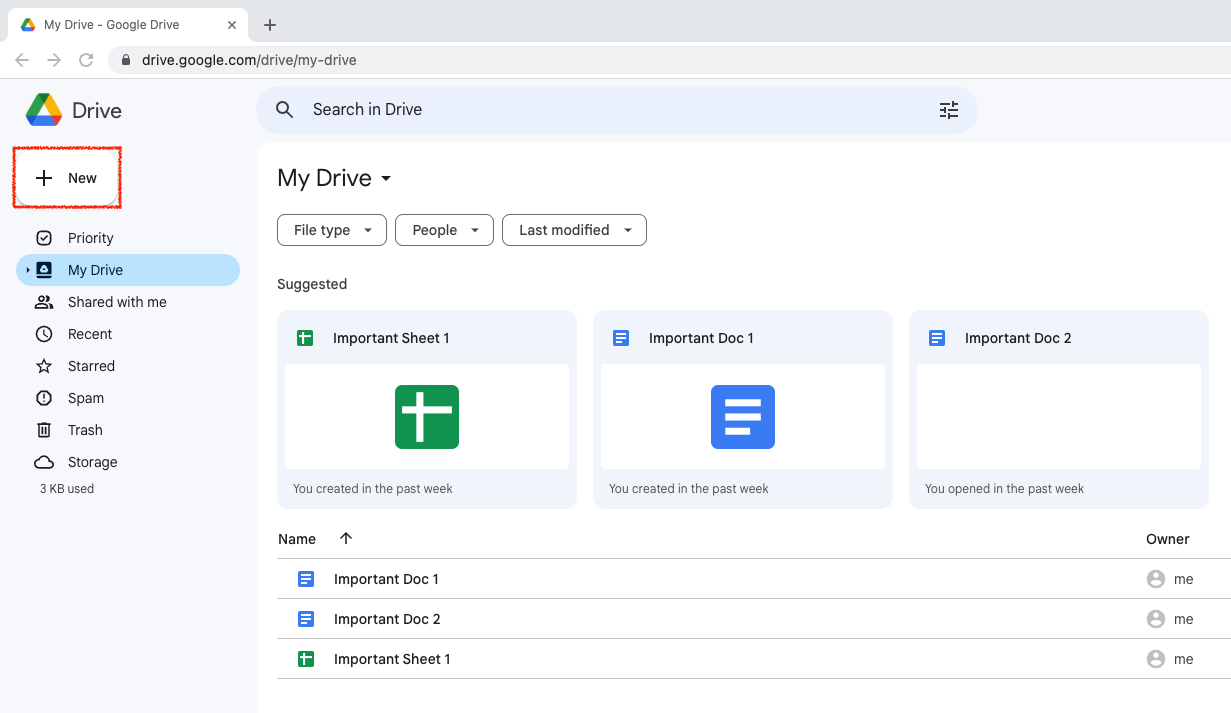Open the My Drive title dropdown menu
This screenshot has width=1231, height=713.
click(x=386, y=179)
